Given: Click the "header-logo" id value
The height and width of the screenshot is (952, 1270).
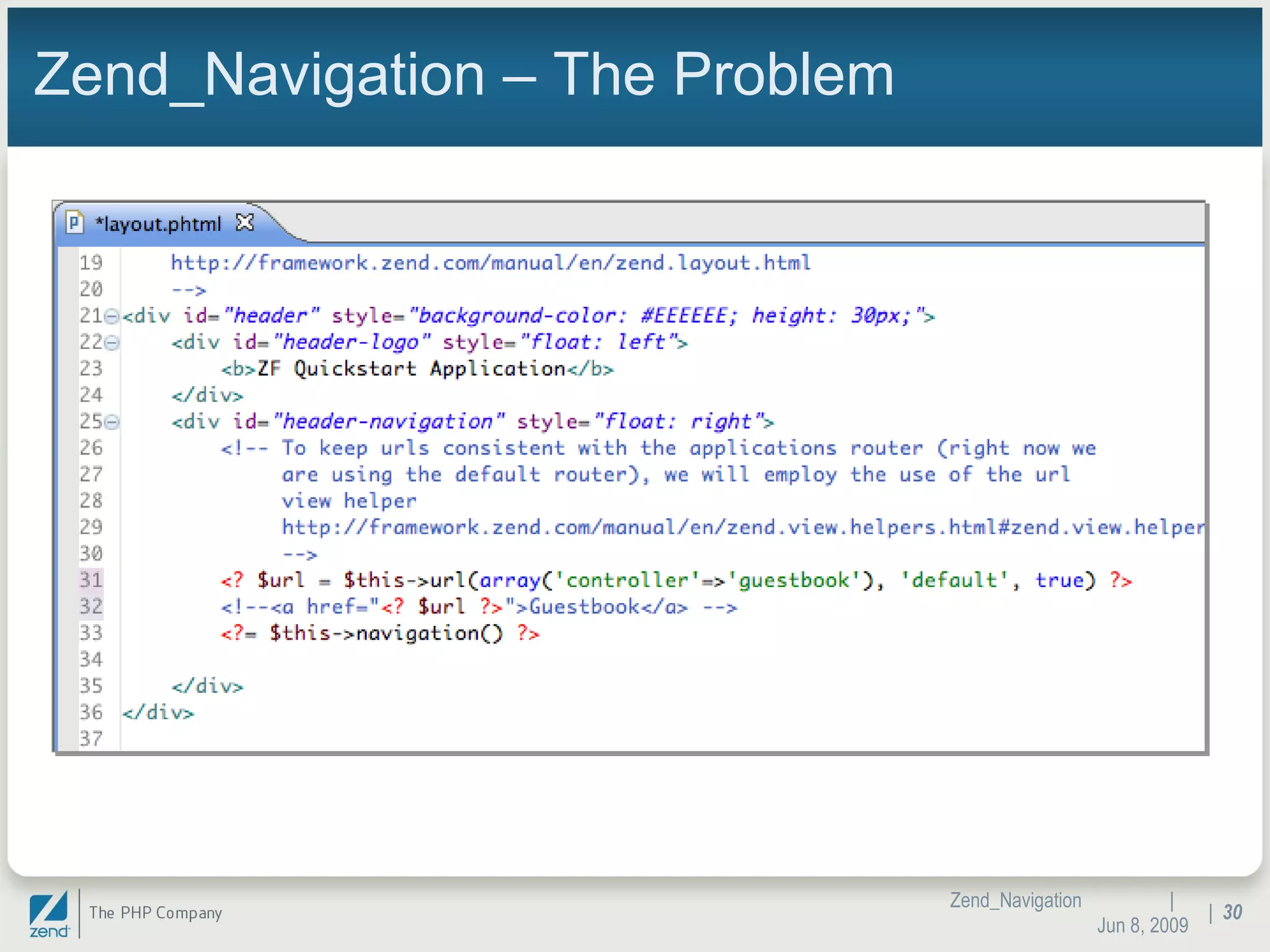Looking at the screenshot, I should (352, 342).
